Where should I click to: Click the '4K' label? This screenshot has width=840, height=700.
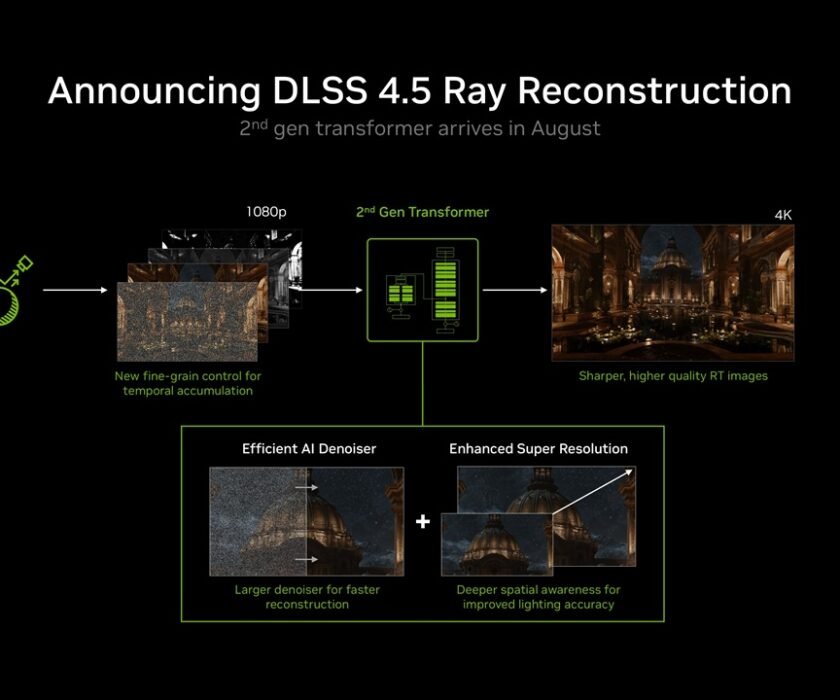point(783,215)
